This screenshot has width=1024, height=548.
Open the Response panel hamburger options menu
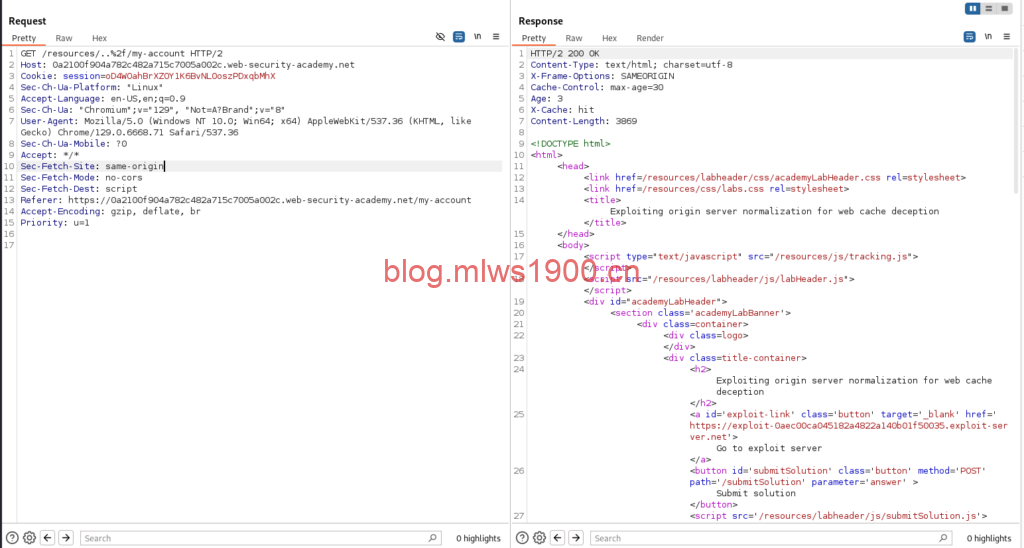tap(1007, 37)
